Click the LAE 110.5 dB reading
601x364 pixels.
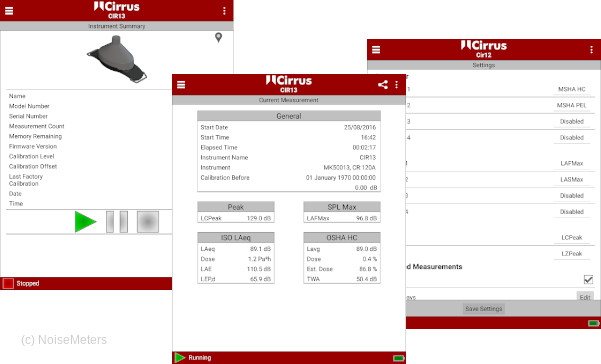click(x=236, y=269)
